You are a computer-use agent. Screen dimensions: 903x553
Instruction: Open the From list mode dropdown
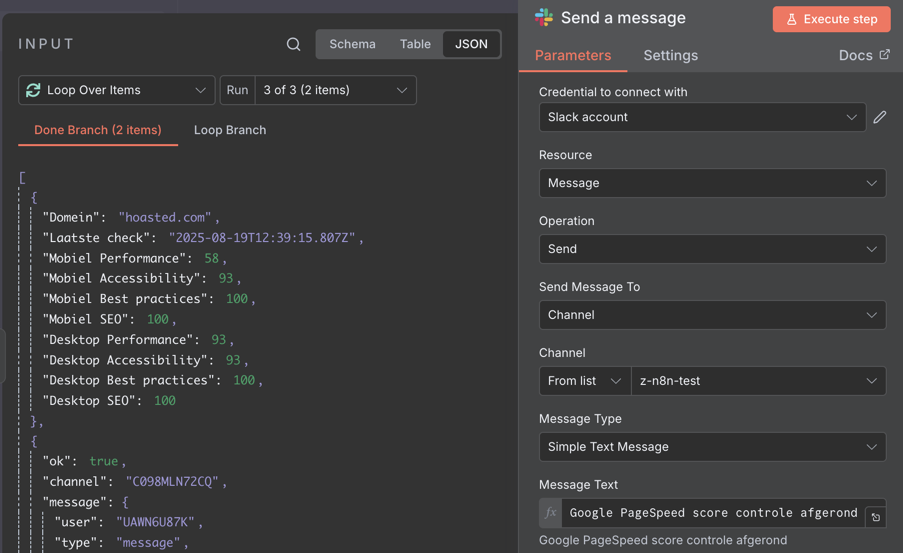(585, 381)
